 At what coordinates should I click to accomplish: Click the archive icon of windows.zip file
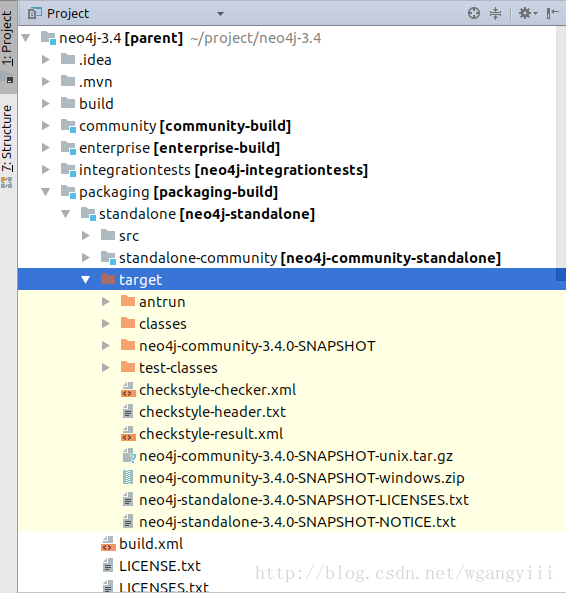pos(128,477)
